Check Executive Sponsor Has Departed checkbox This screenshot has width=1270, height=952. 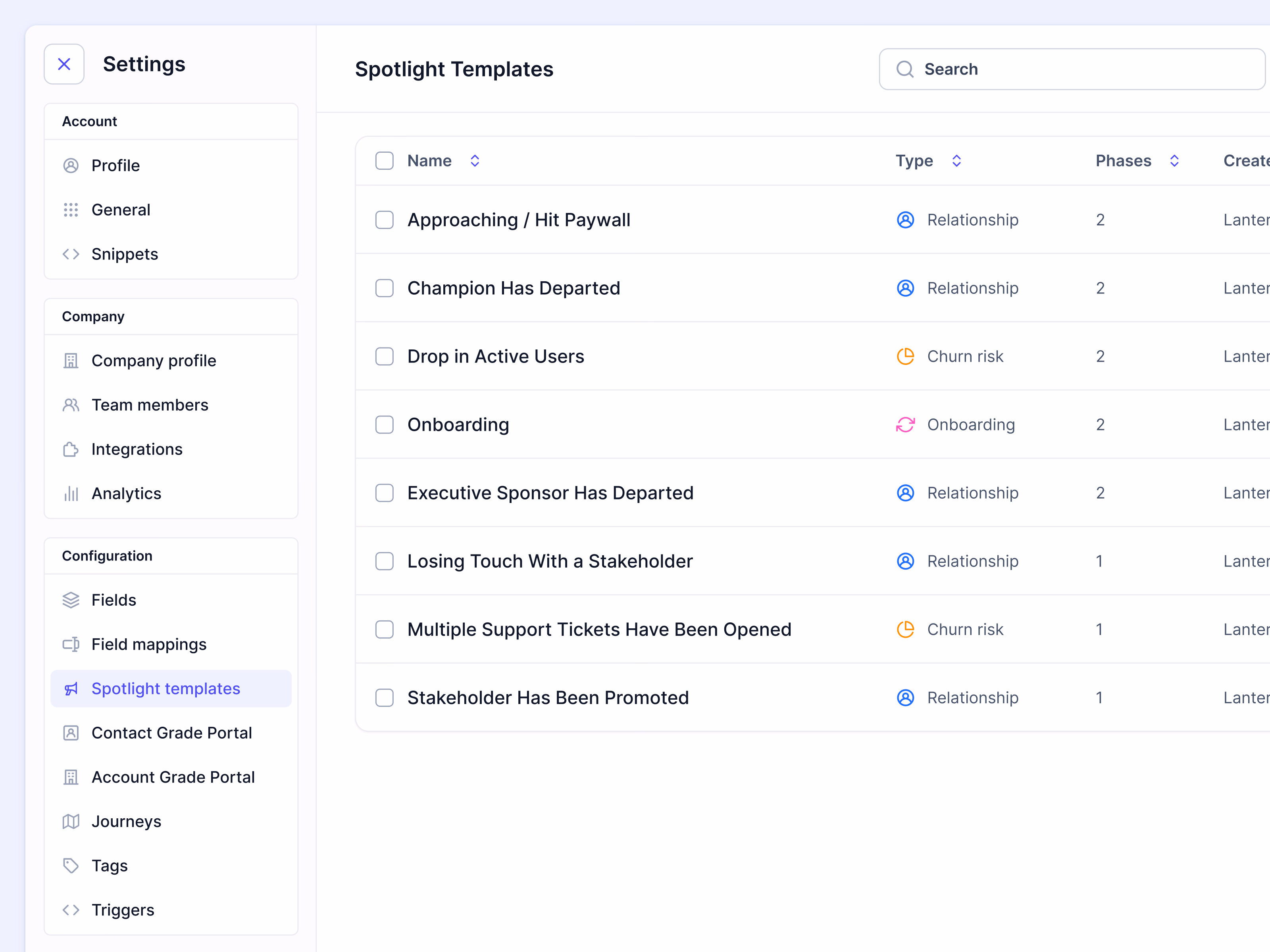click(384, 493)
